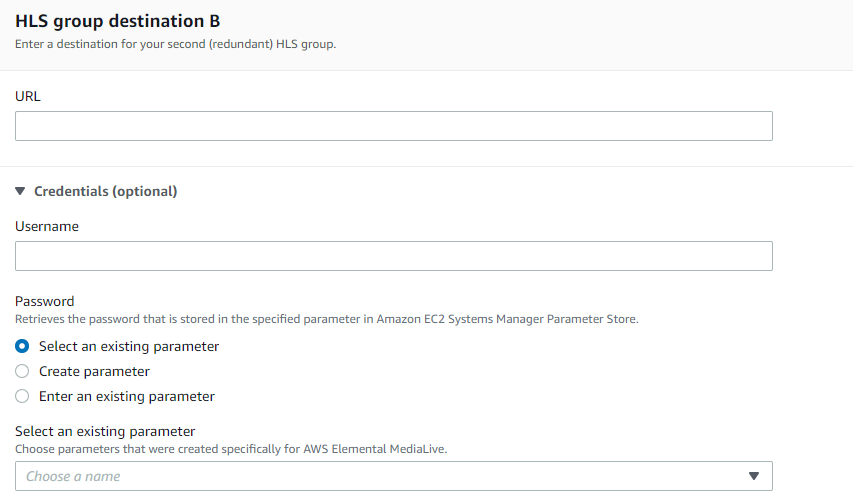Click the label text beside the selected radio
This screenshot has height=500, width=853.
point(129,347)
